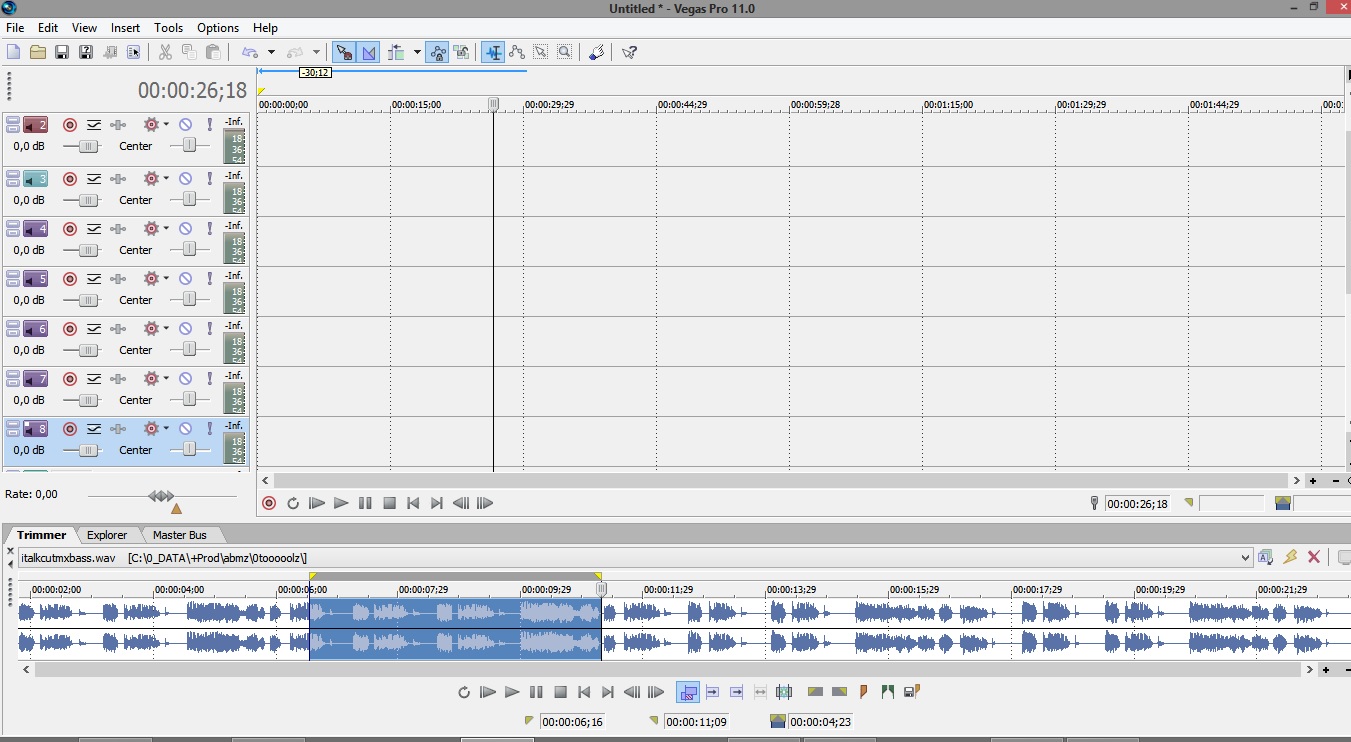This screenshot has height=742, width=1351.
Task: Click the Trimmer selection start field 00:00:06;16
Action: 572,722
